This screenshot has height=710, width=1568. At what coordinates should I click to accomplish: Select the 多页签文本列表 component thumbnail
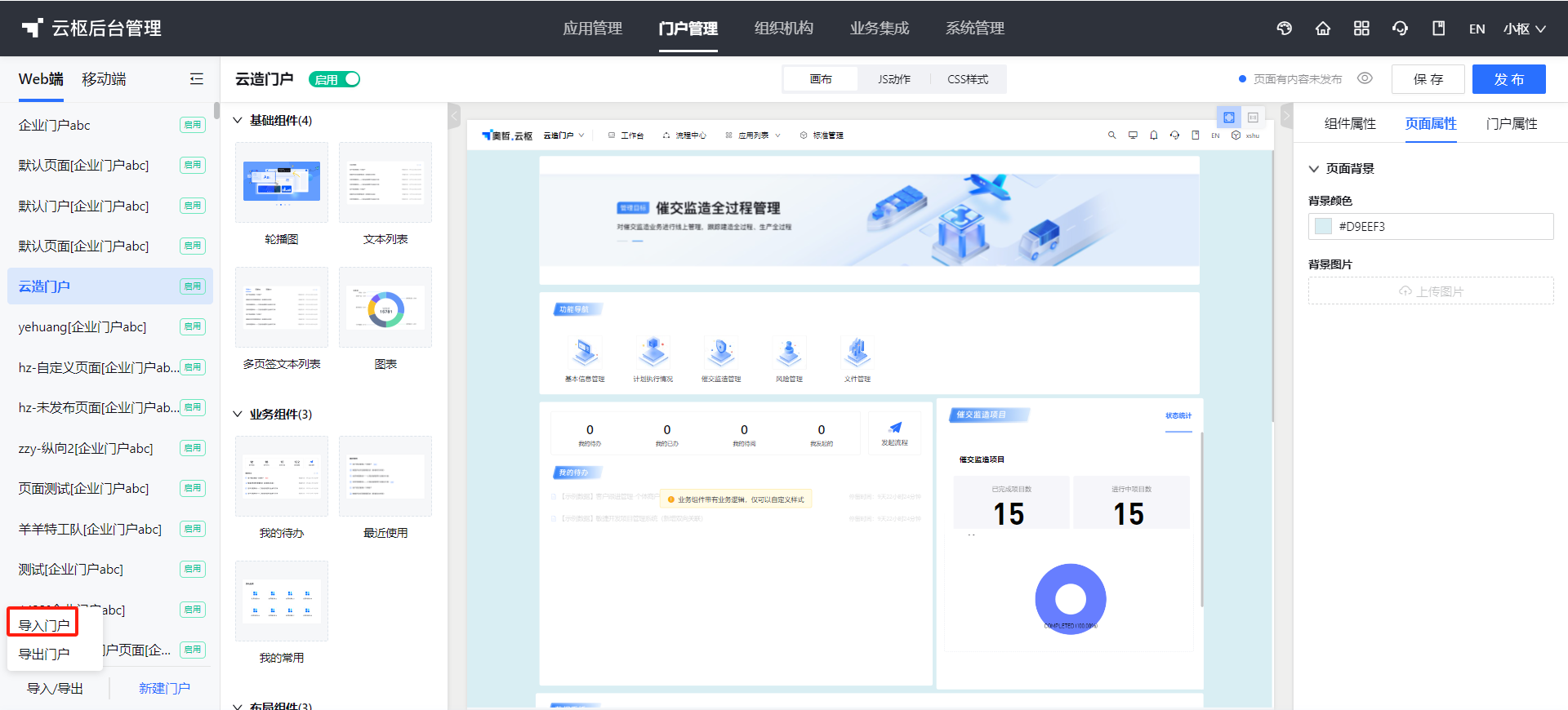click(x=282, y=307)
